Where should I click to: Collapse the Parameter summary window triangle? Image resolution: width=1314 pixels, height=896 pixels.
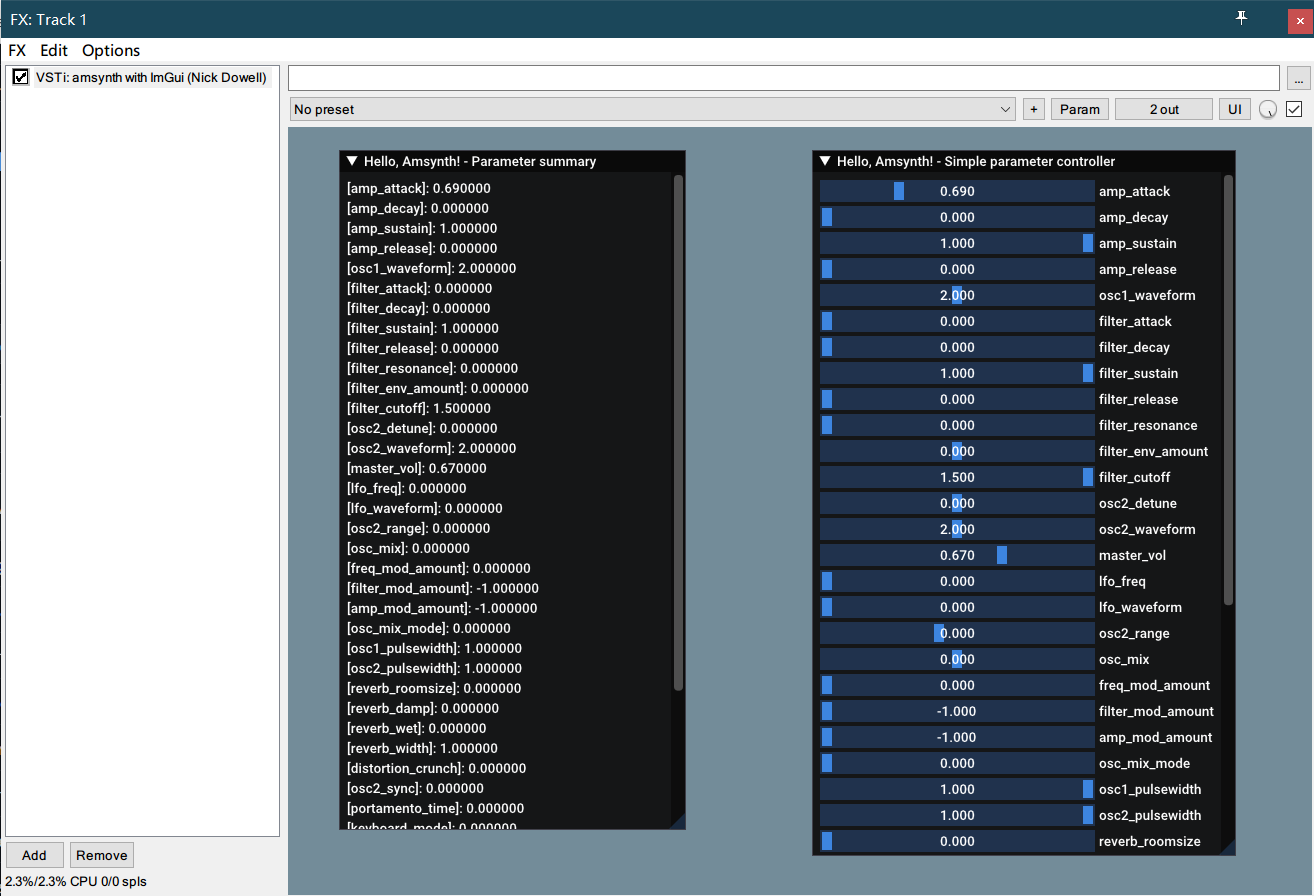[x=351, y=161]
